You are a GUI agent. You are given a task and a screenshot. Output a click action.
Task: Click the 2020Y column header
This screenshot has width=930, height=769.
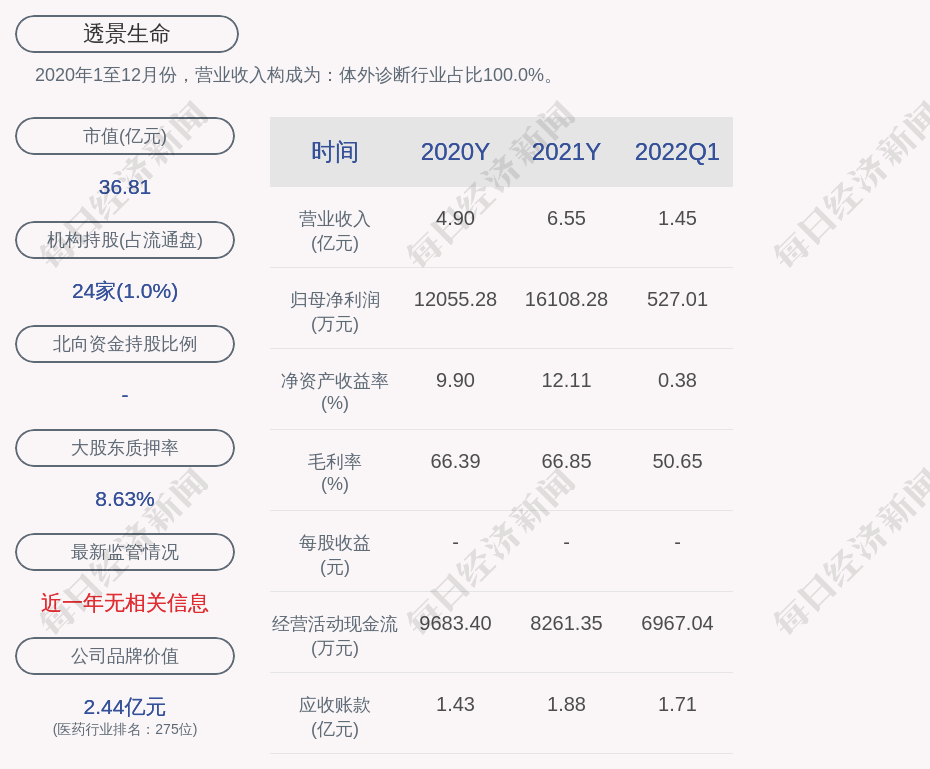pos(455,152)
